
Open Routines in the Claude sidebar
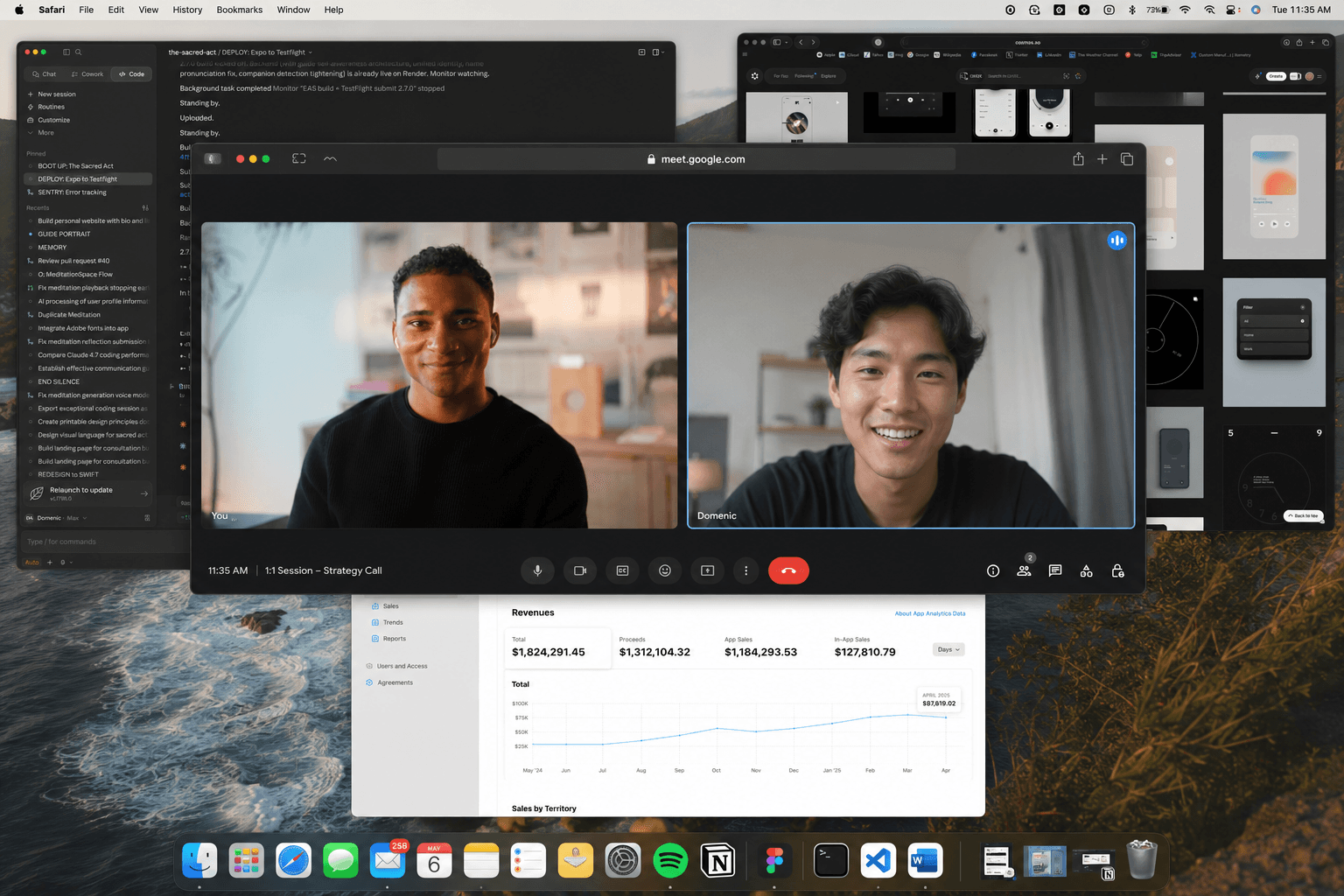[x=45, y=107]
